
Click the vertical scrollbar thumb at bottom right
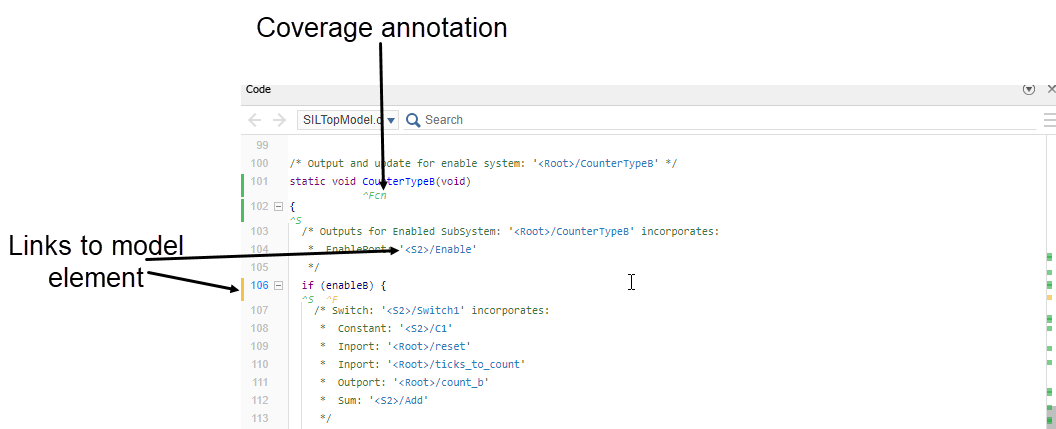click(x=1050, y=412)
